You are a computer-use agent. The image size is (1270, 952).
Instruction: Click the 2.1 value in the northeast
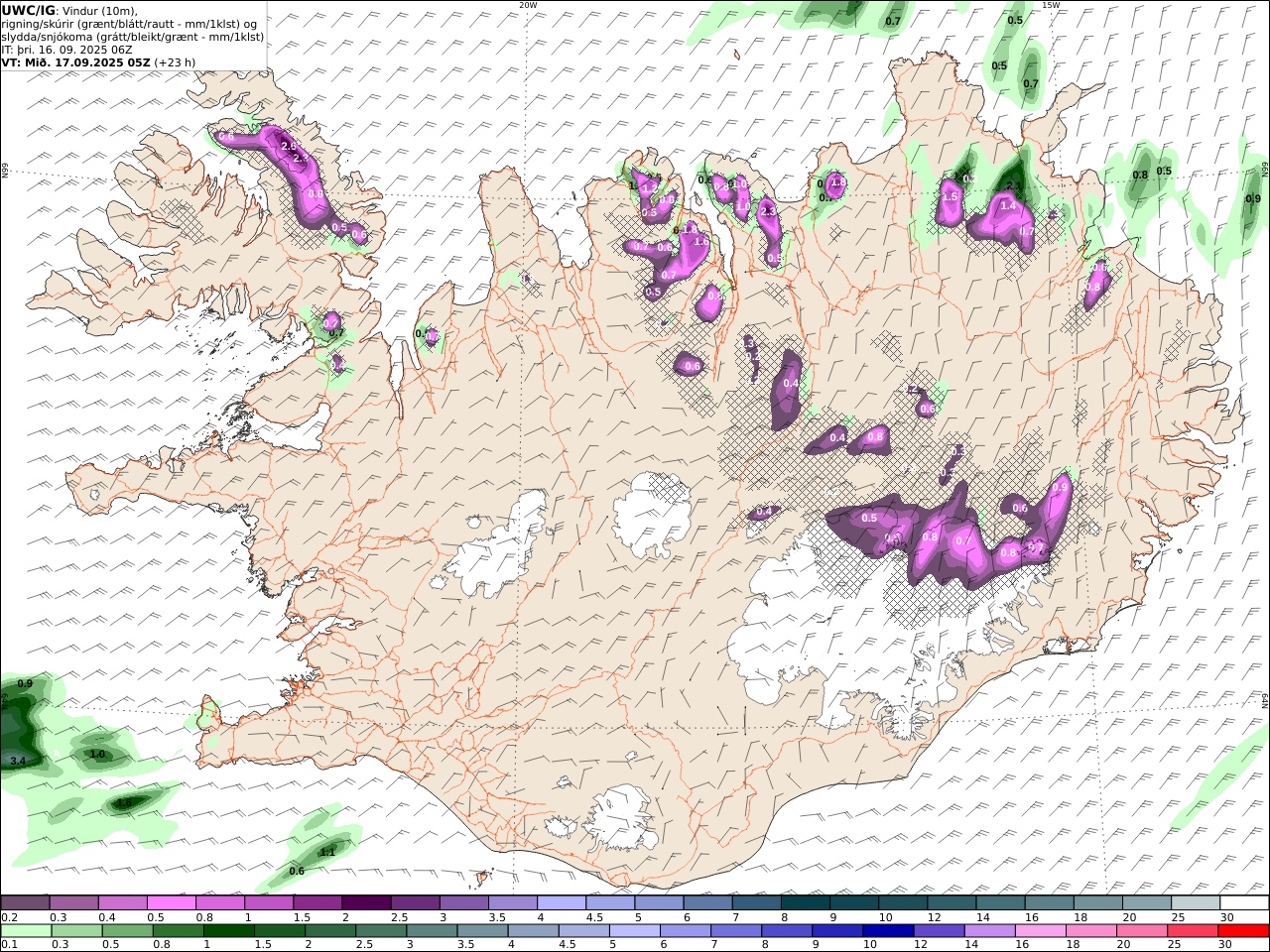(1014, 185)
